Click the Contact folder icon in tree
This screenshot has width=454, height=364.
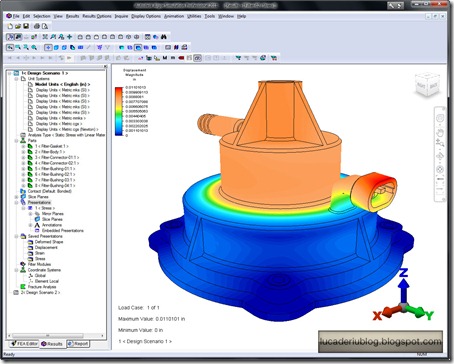coord(23,191)
